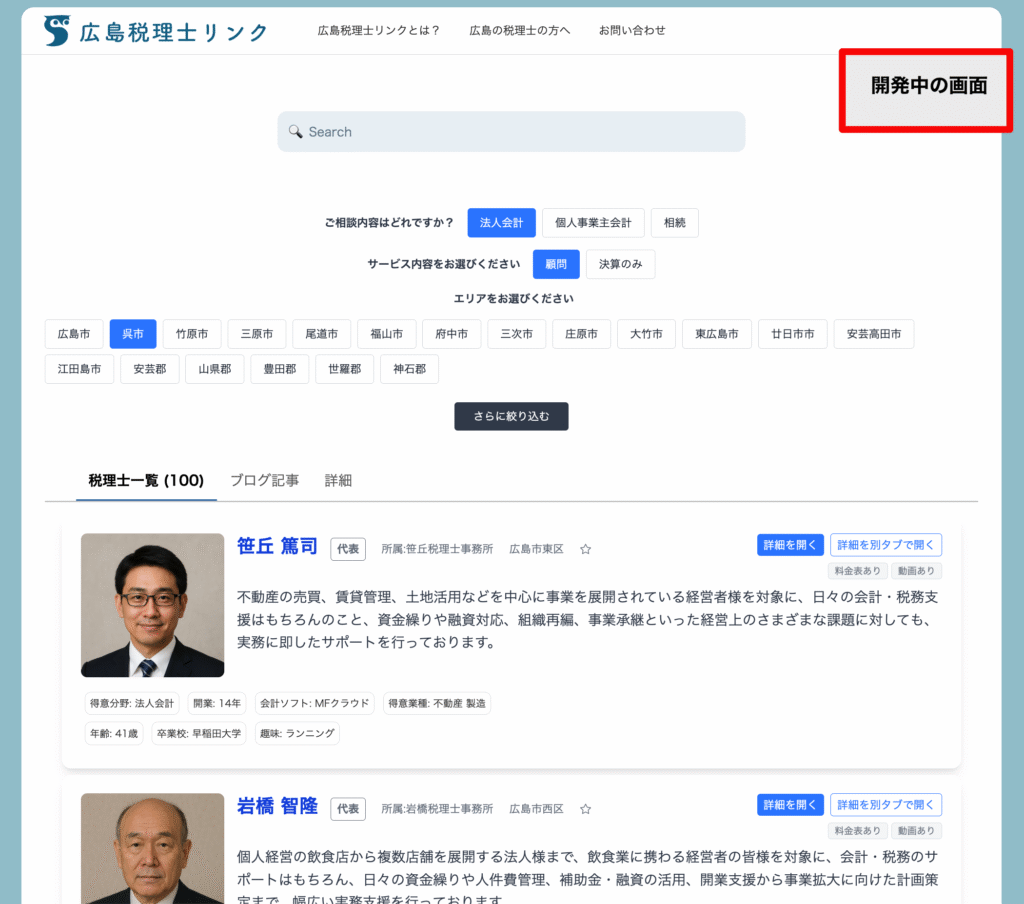The width and height of the screenshot is (1024, 904).
Task: Click the magnifier icon in the search bar
Action: click(295, 131)
